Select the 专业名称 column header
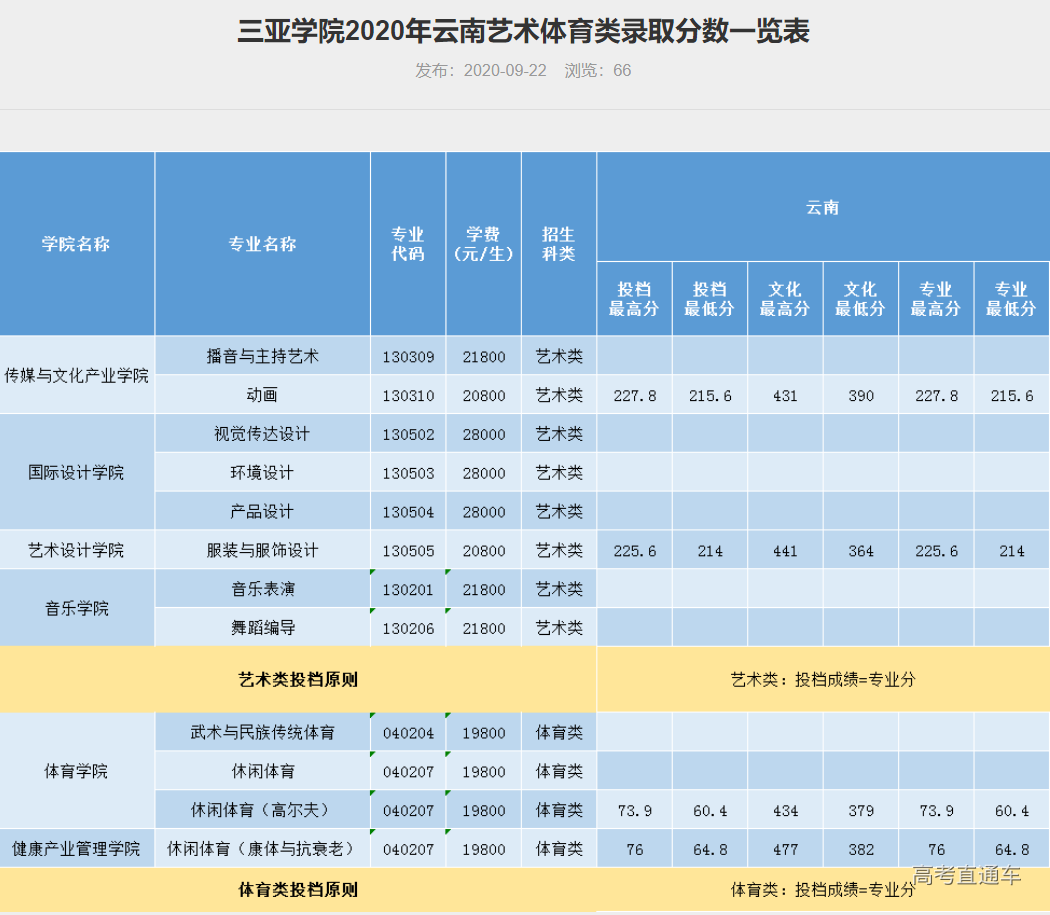The width and height of the screenshot is (1050, 915). click(x=262, y=242)
